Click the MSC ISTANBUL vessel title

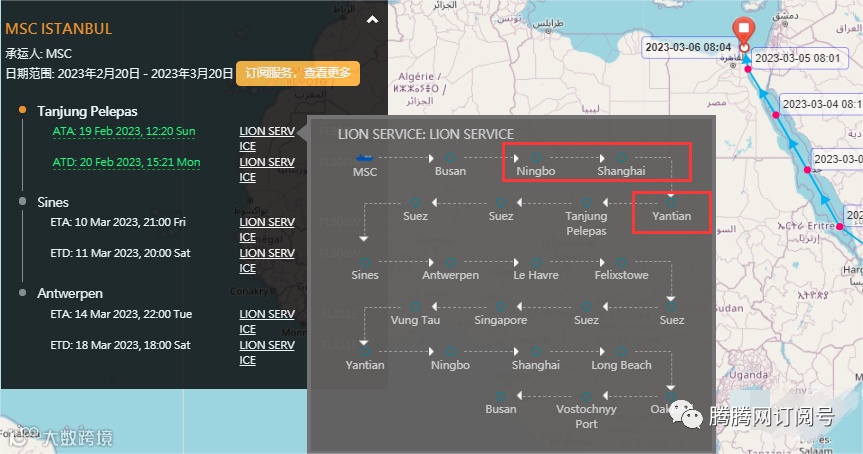pyautogui.click(x=59, y=29)
